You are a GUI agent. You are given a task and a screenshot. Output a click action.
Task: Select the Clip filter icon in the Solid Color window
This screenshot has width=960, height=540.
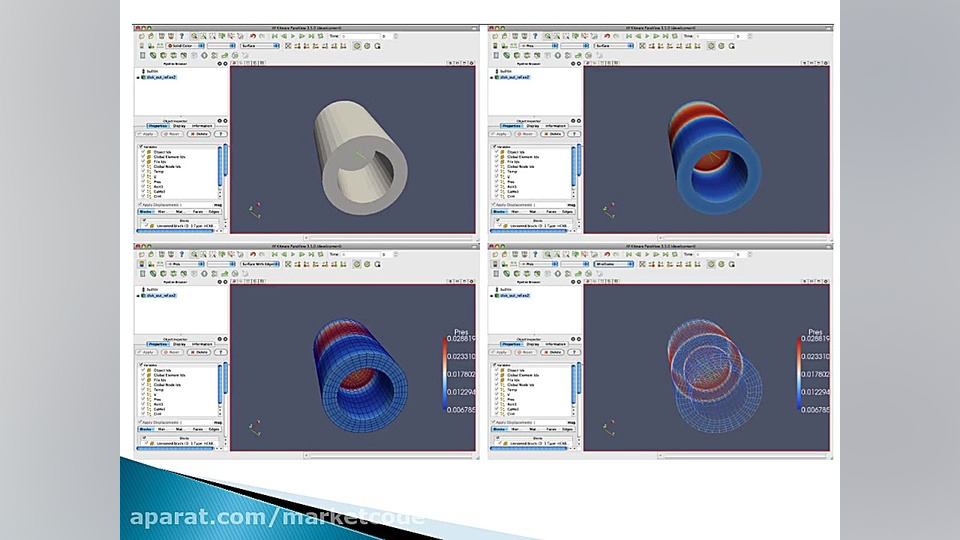point(163,55)
